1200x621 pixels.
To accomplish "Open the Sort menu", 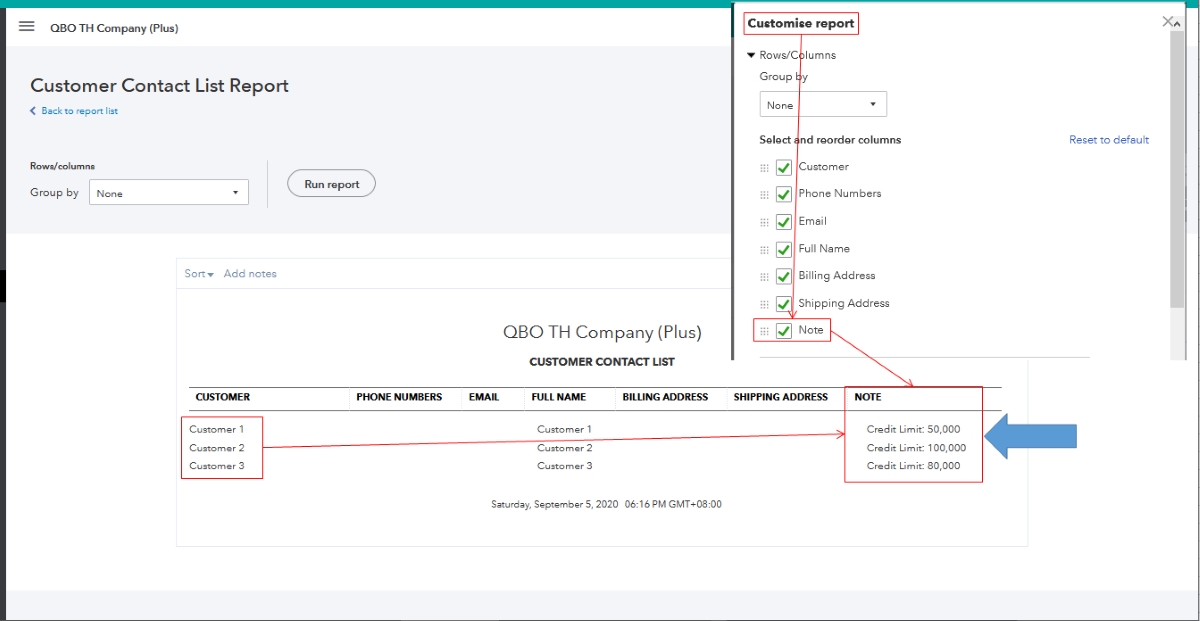I will (199, 274).
